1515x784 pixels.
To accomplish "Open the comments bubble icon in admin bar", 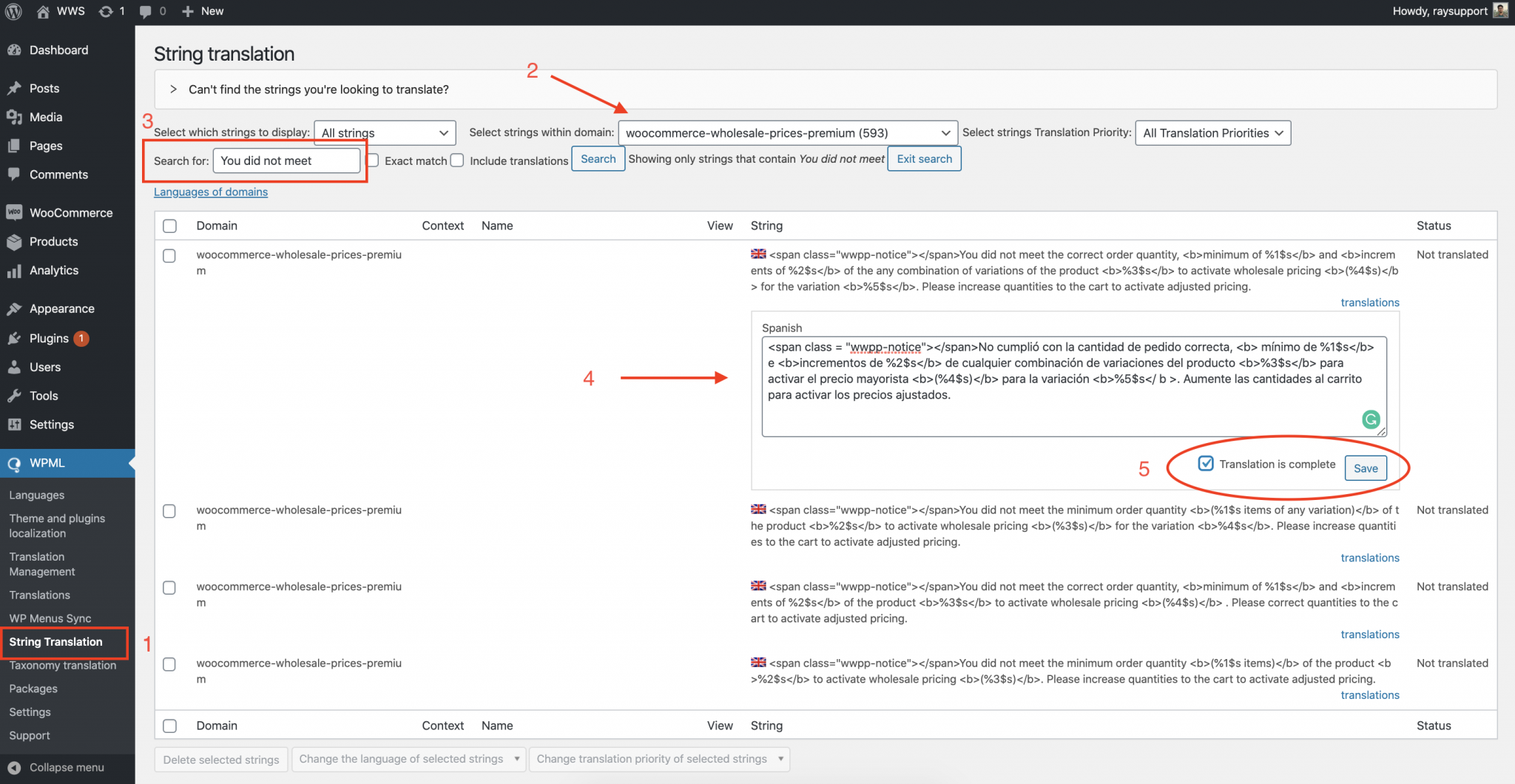I will coord(146,11).
